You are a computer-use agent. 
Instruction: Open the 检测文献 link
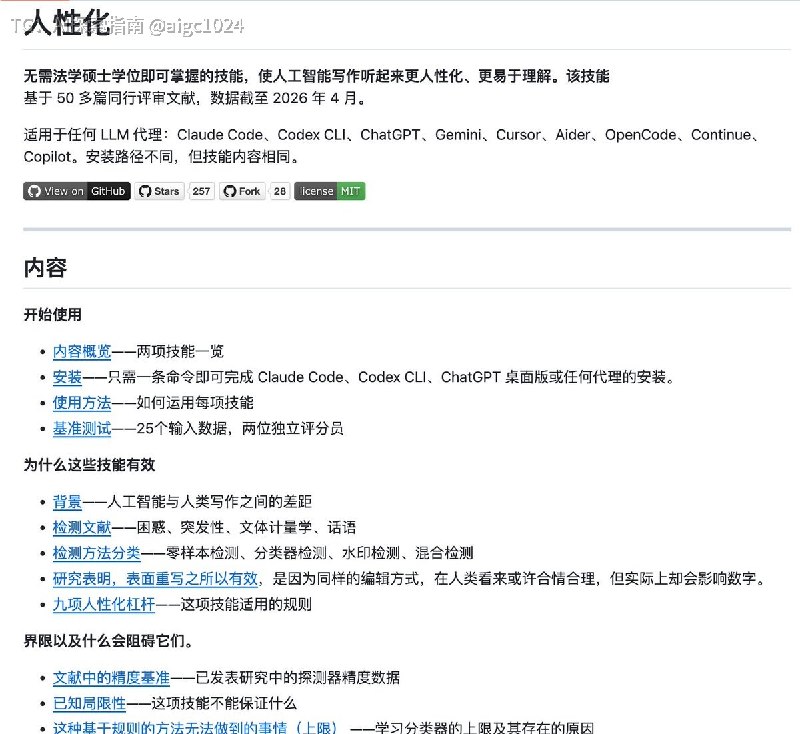click(x=82, y=527)
